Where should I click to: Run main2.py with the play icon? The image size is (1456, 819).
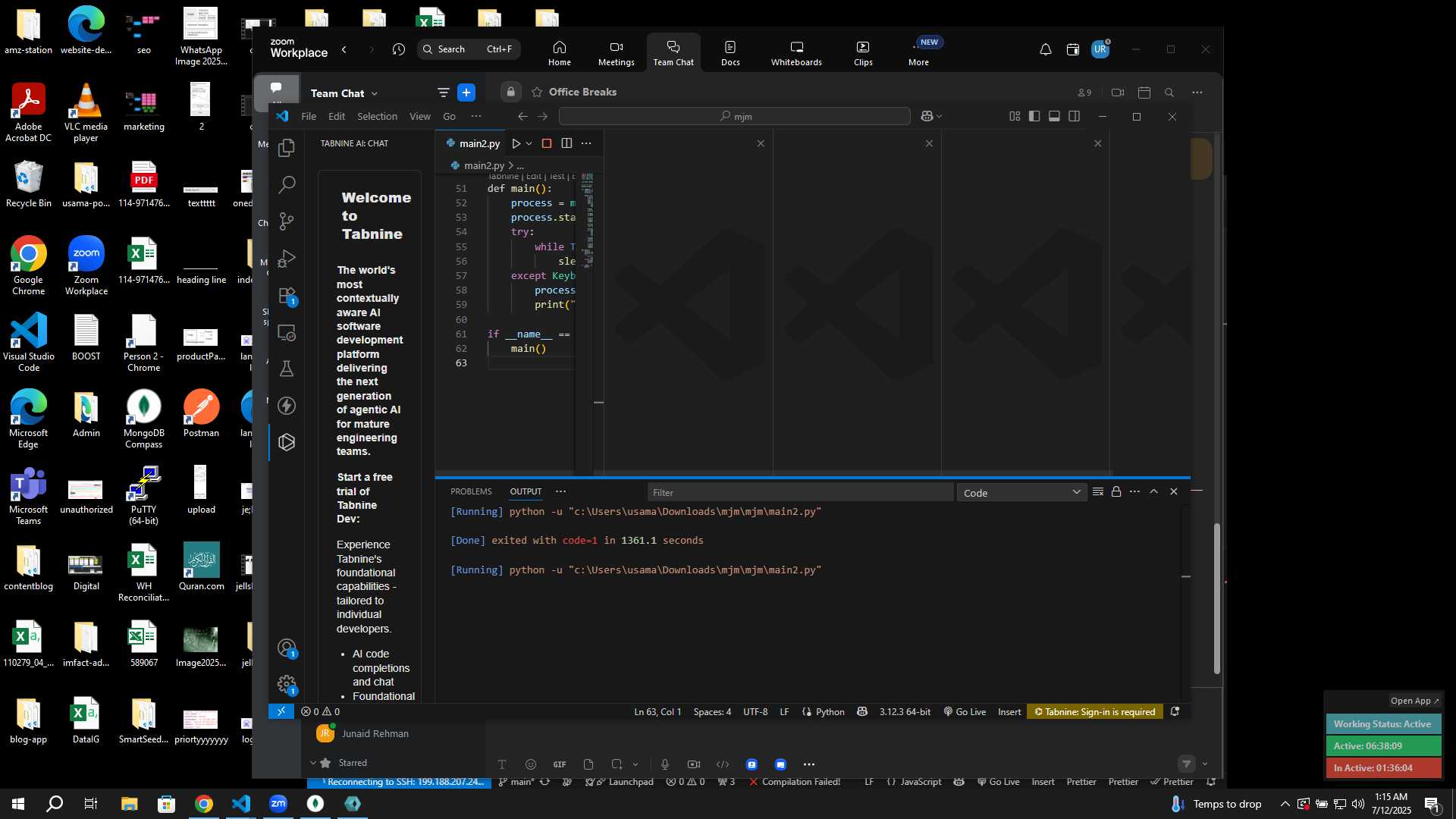[x=516, y=143]
